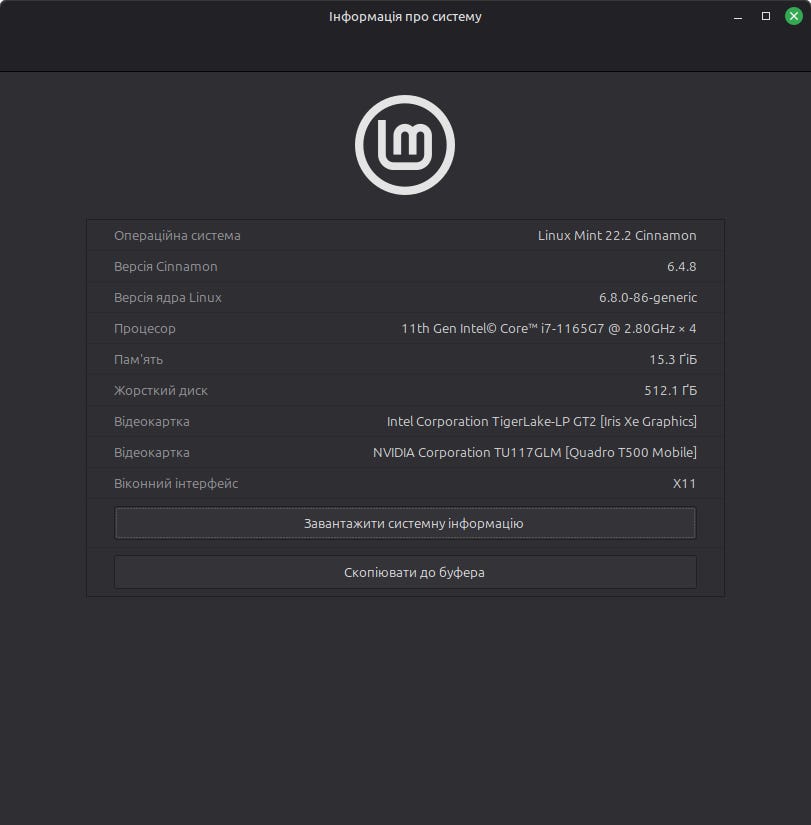This screenshot has height=825, width=811.
Task: Select the 'Операційна система' label
Action: point(177,235)
